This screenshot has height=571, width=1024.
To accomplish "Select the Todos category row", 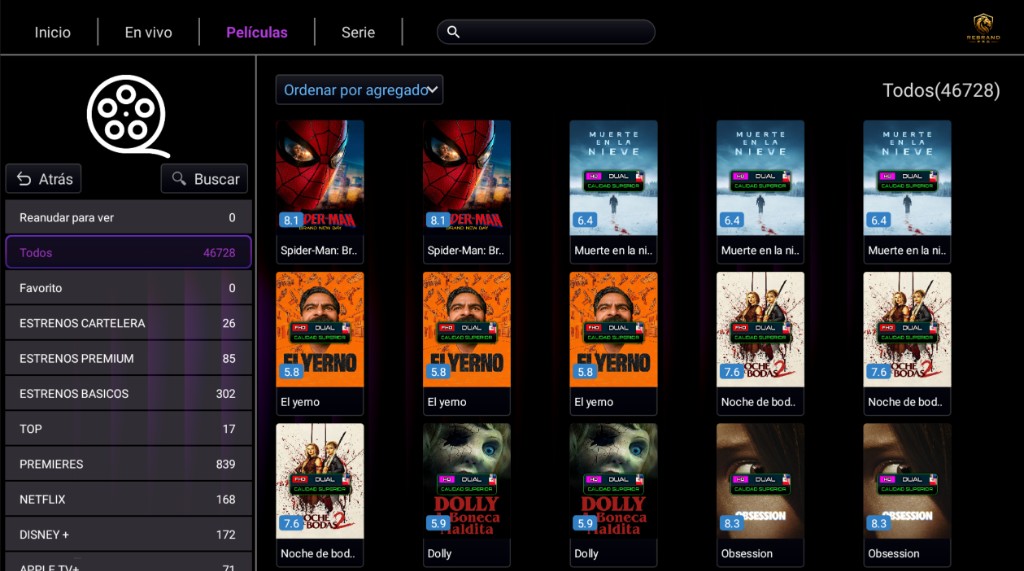I will click(x=128, y=252).
